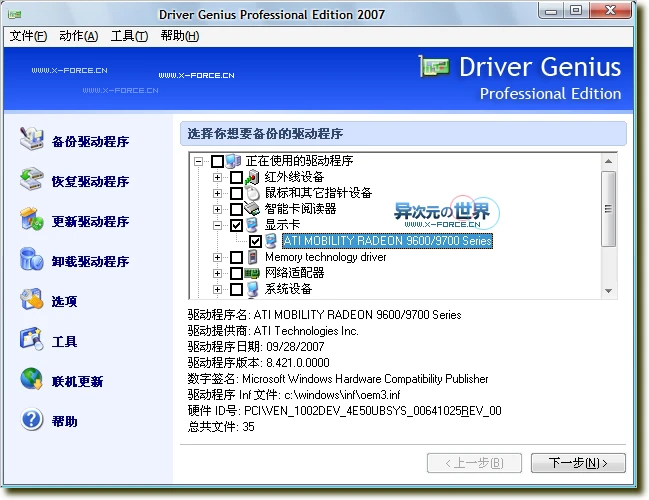Open 备份驱动程序 sidebar link
Image resolution: width=649 pixels, height=500 pixels.
(x=90, y=142)
